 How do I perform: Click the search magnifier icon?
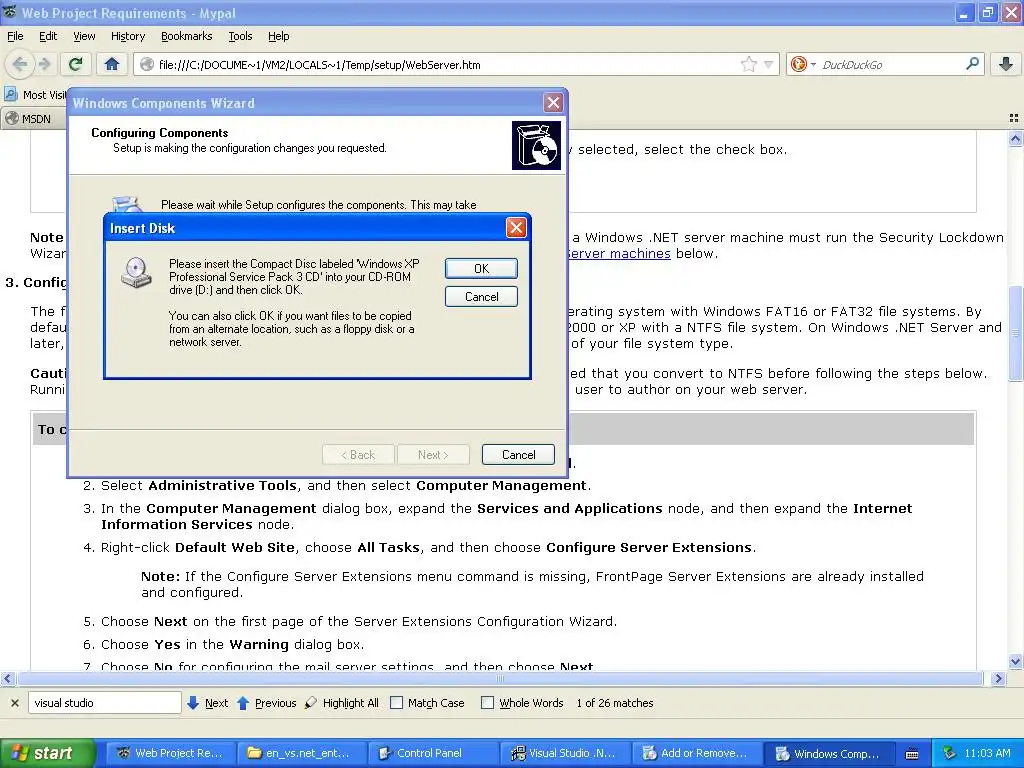(x=972, y=64)
